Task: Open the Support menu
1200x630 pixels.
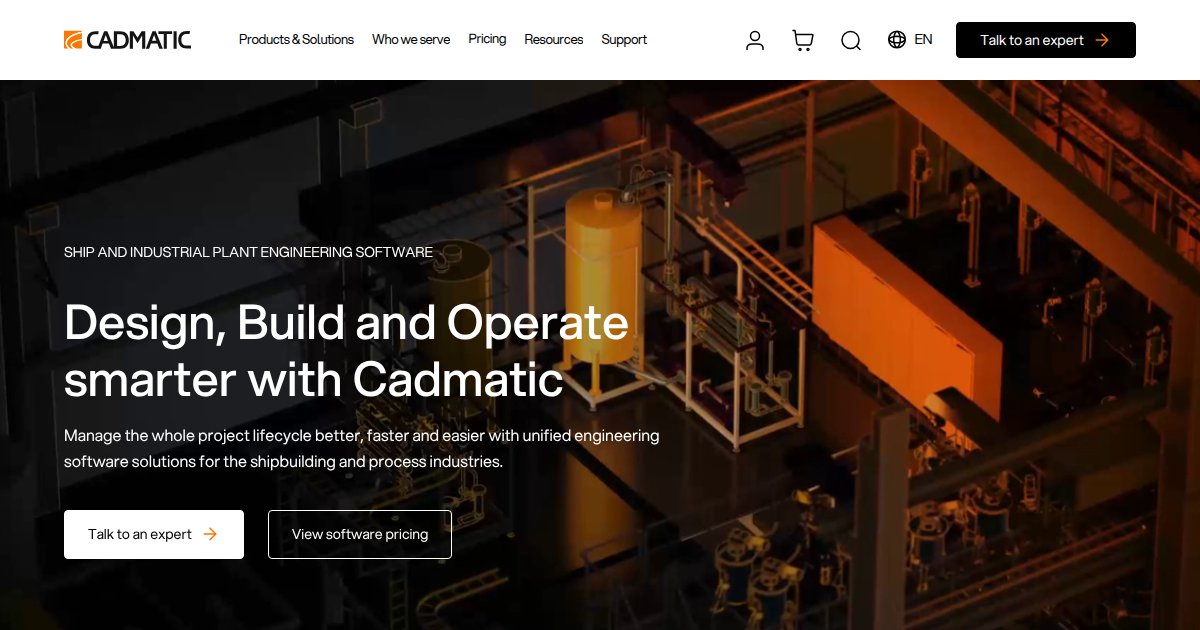Action: tap(624, 39)
